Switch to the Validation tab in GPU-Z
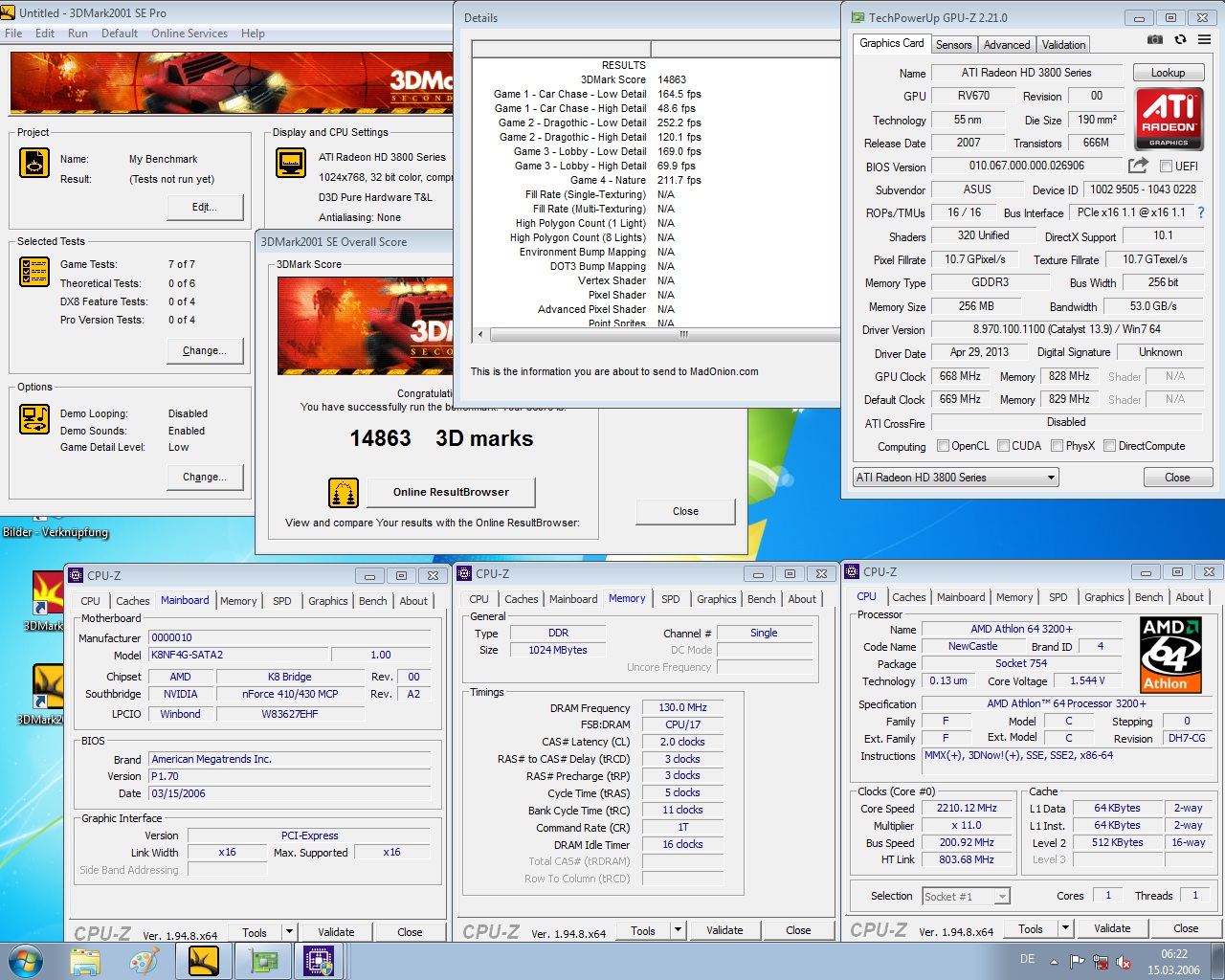1225x980 pixels. [1063, 45]
